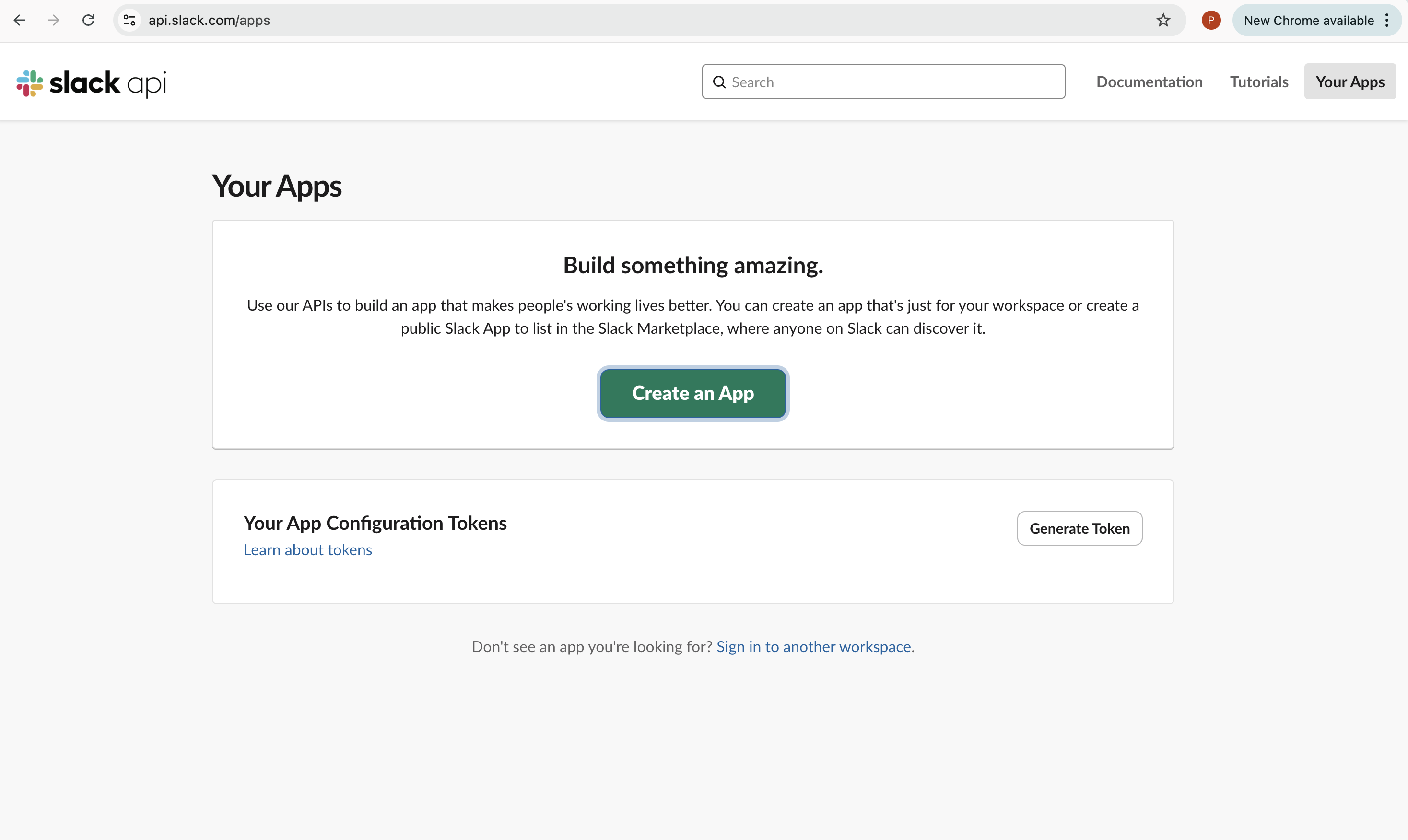Open the Chrome profile avatar
This screenshot has width=1408, height=840.
pyautogui.click(x=1210, y=20)
